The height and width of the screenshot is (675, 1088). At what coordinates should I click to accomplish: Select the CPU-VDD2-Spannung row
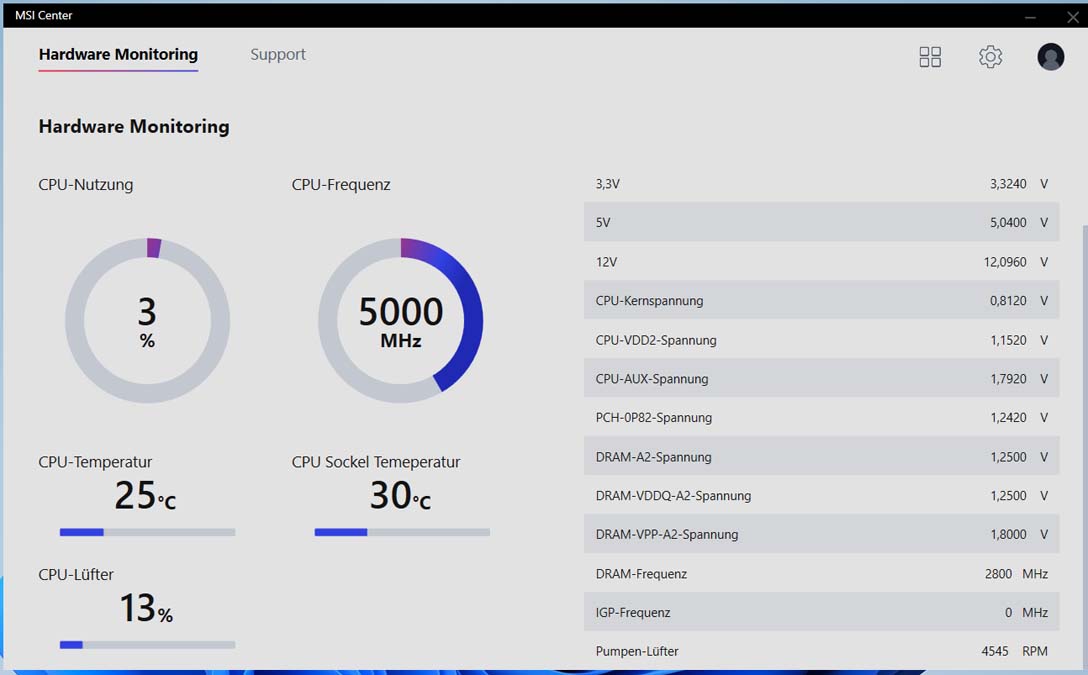[822, 340]
